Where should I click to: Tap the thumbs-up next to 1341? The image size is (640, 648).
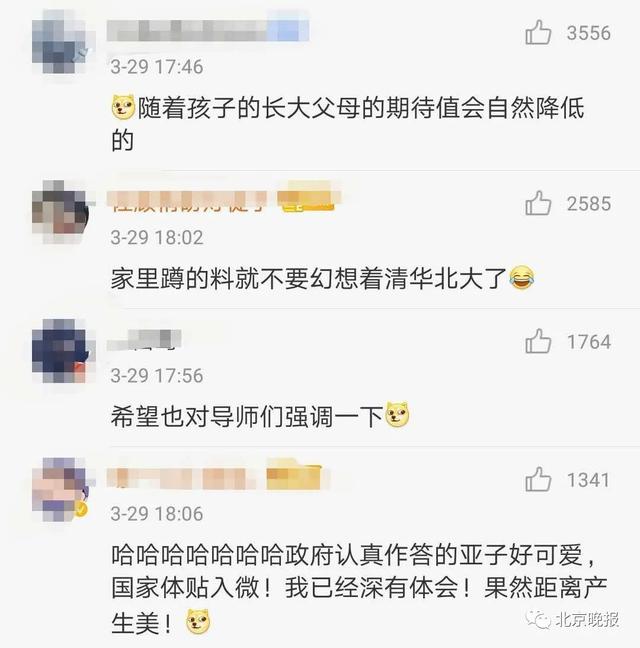[x=538, y=479]
